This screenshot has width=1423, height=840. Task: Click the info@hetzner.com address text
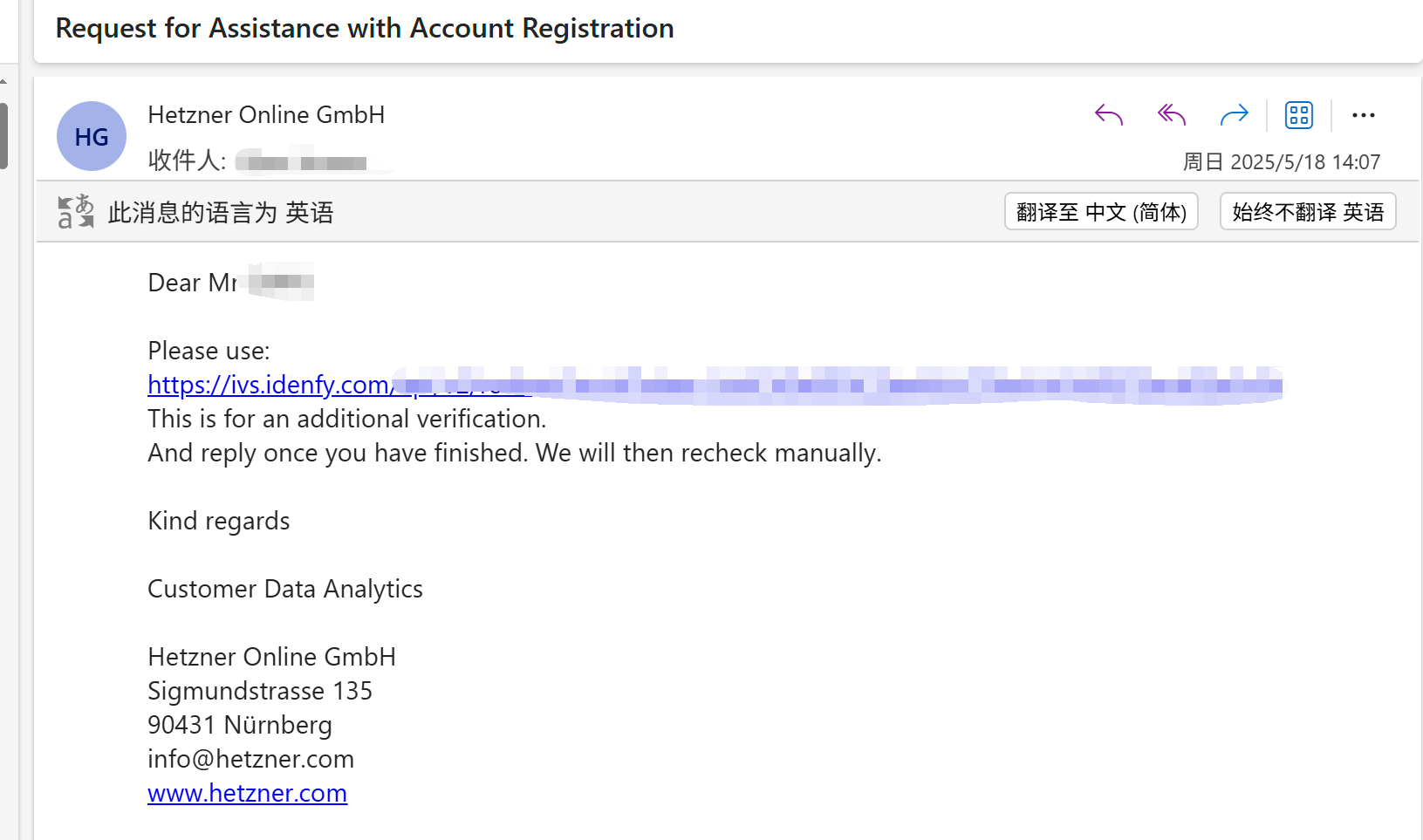(x=251, y=759)
